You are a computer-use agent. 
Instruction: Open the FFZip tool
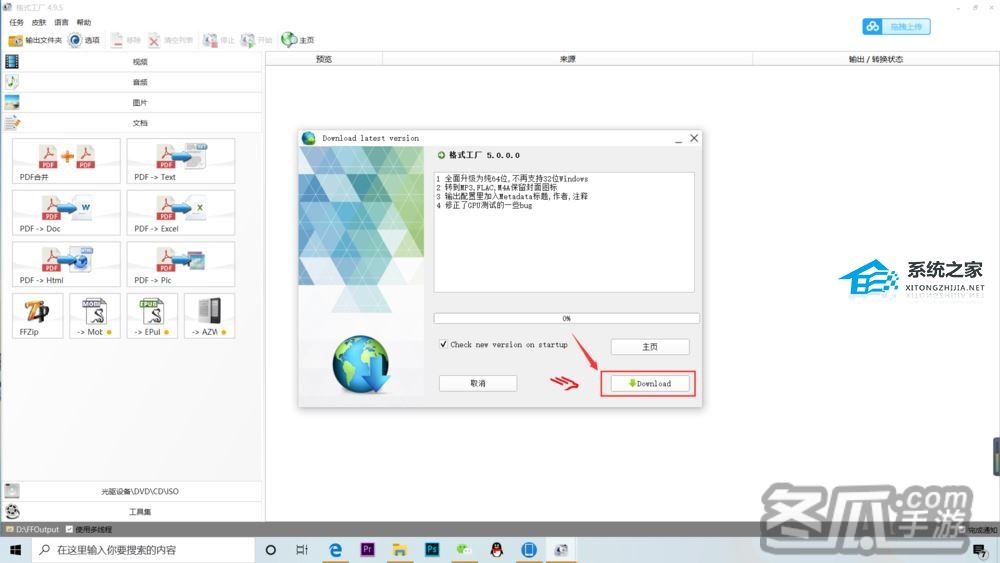(37, 315)
